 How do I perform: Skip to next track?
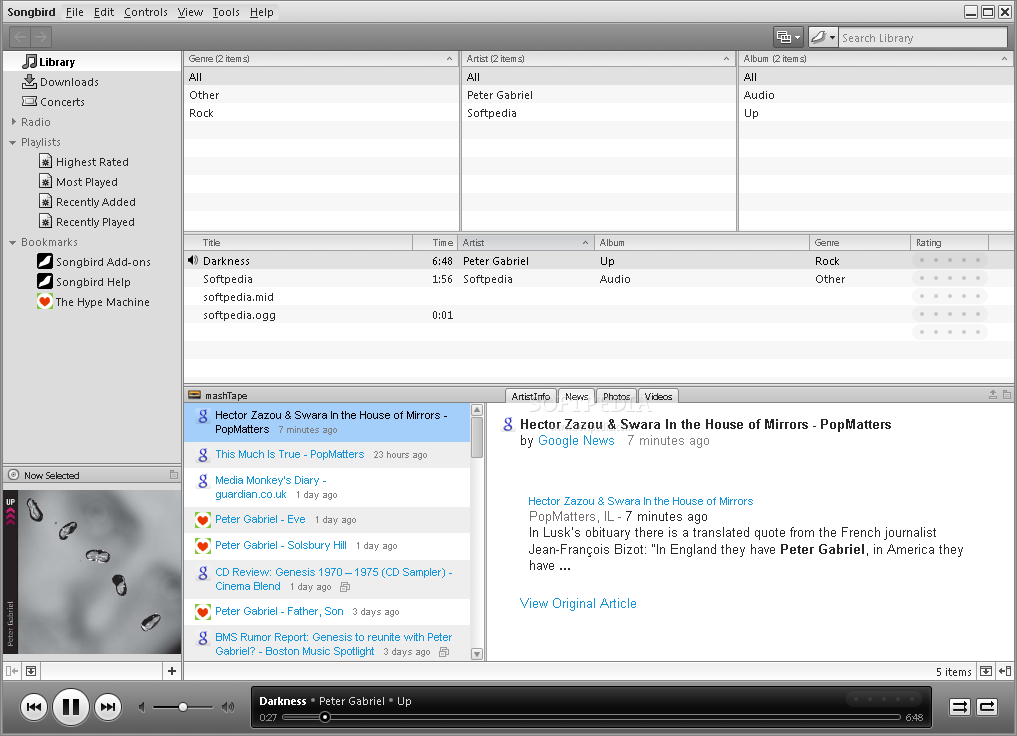(108, 707)
